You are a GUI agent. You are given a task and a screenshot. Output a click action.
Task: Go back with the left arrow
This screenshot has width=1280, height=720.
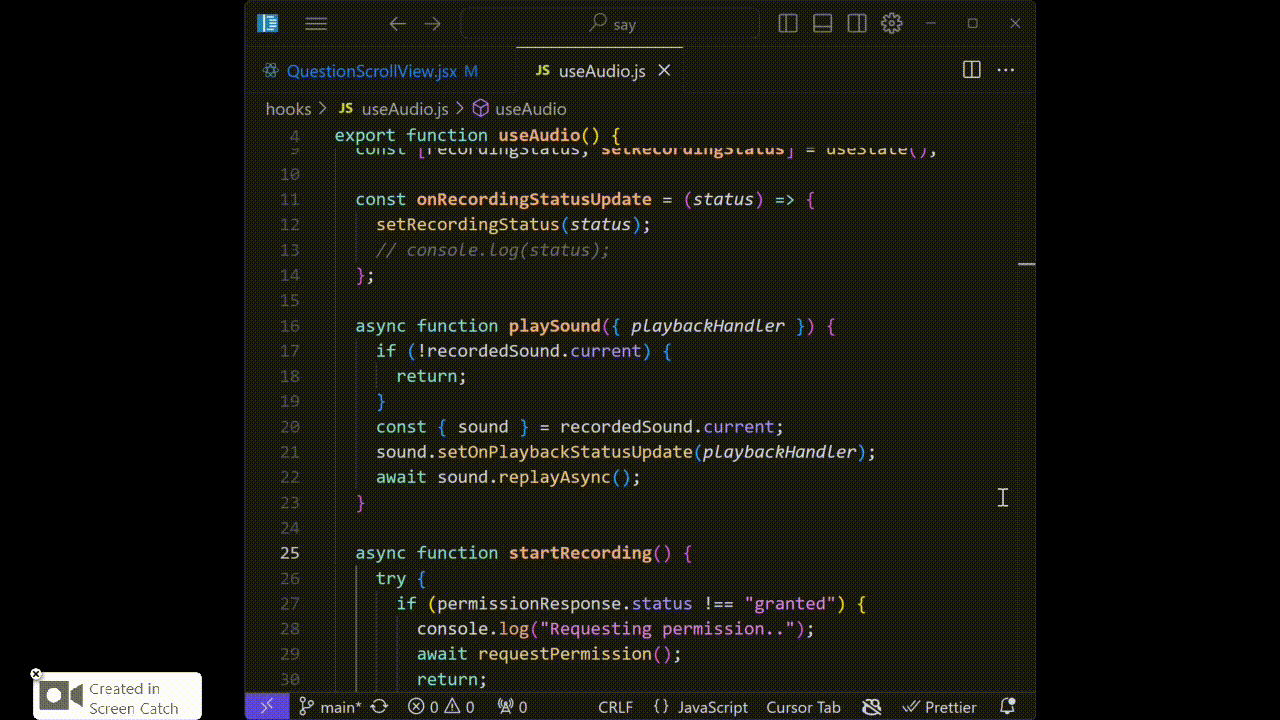(398, 24)
